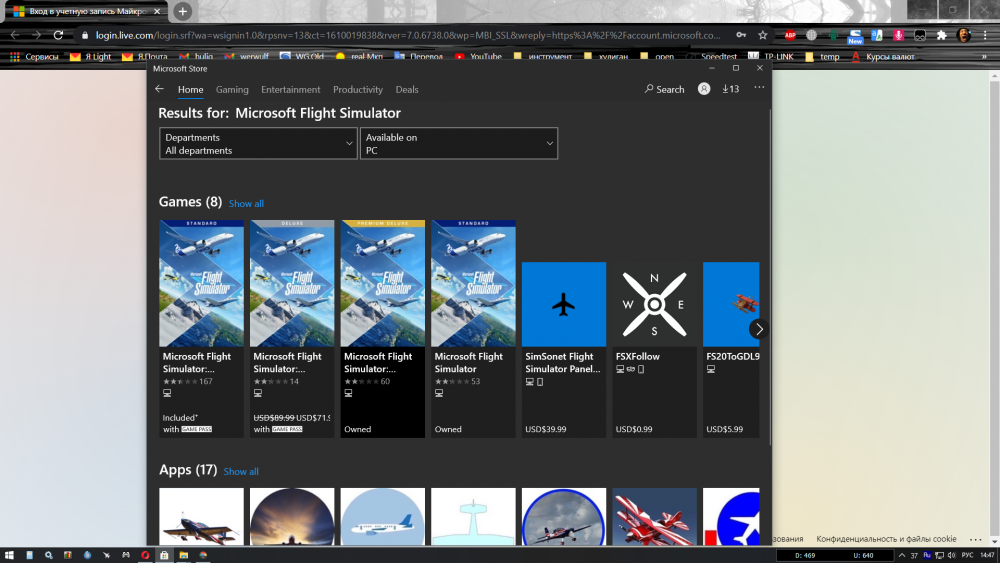Switch to the Entertainment tab

pos(291,89)
